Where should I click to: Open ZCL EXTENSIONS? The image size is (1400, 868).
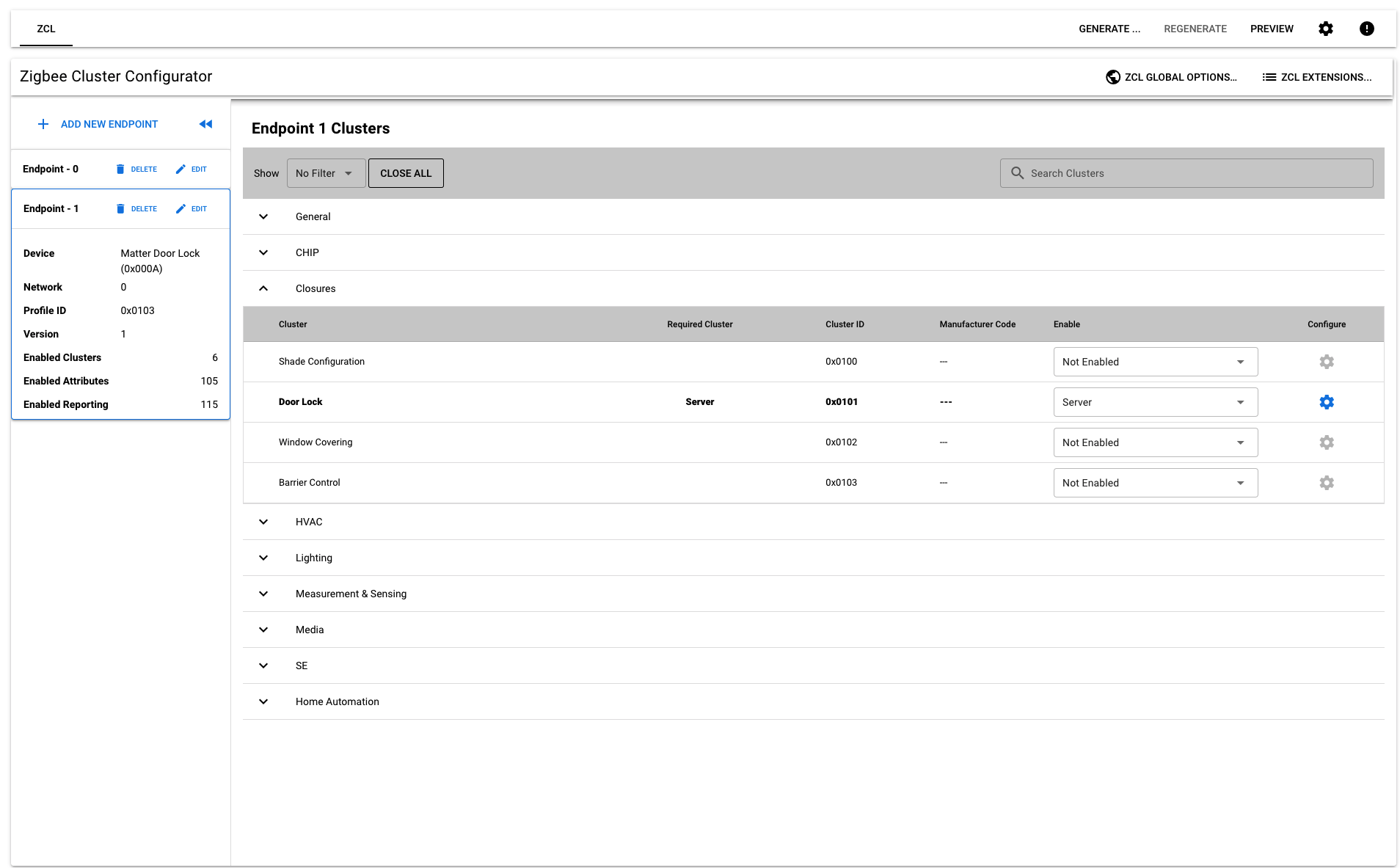[1316, 77]
